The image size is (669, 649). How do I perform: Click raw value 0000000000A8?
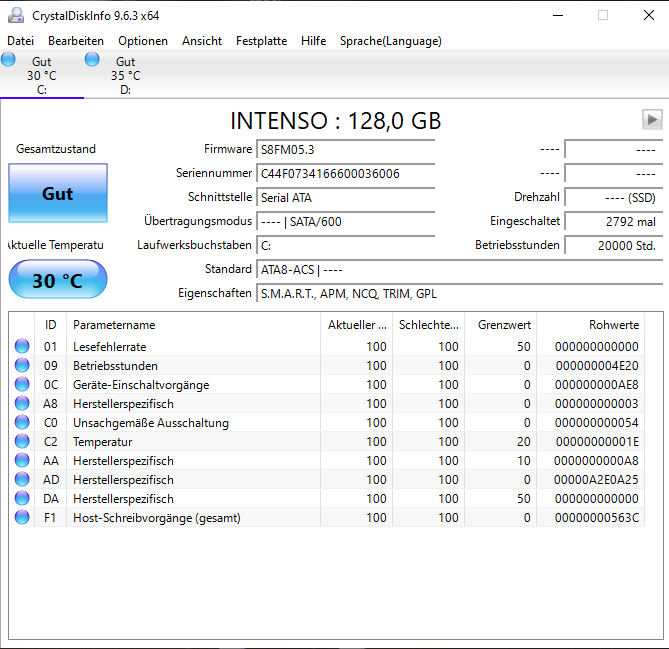596,461
